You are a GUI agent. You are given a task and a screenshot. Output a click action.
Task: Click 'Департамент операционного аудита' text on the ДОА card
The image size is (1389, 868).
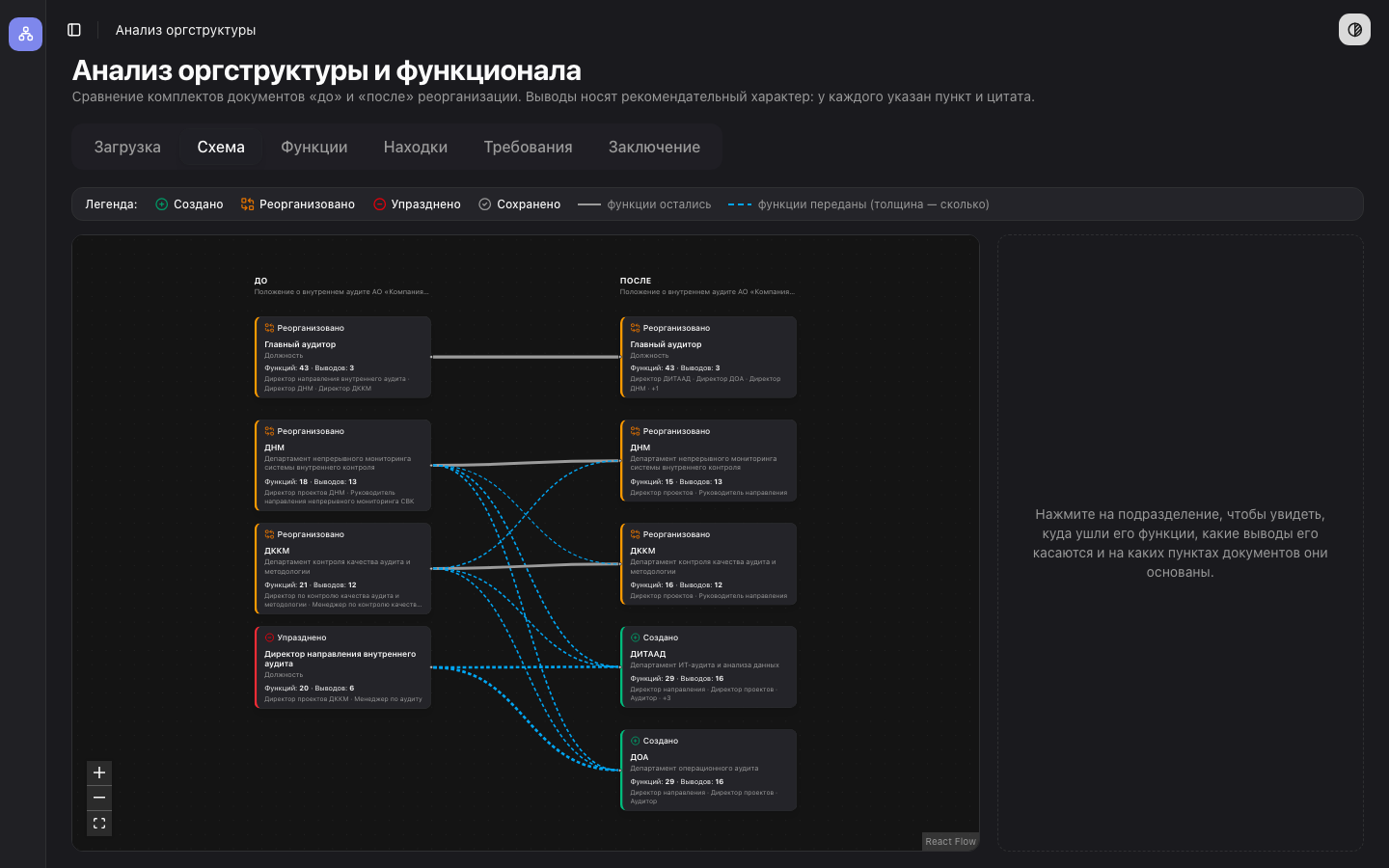[694, 769]
